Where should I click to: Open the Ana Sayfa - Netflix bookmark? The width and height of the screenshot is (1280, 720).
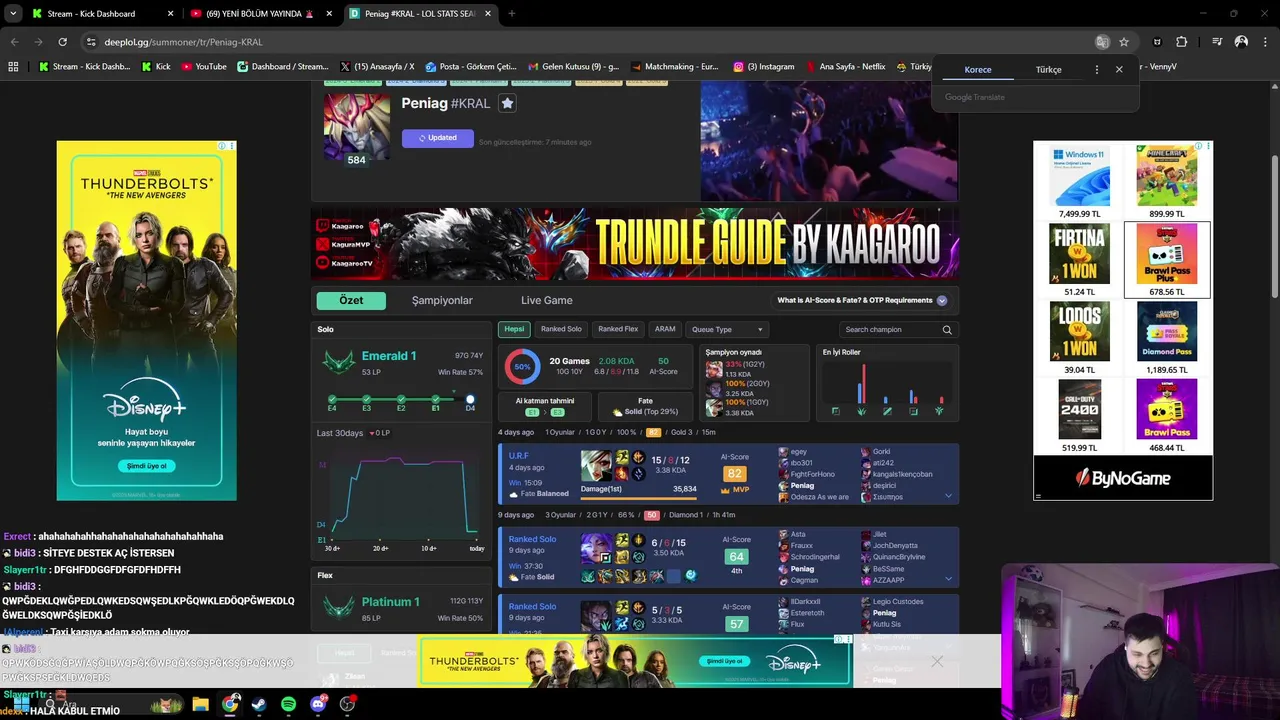click(x=845, y=67)
